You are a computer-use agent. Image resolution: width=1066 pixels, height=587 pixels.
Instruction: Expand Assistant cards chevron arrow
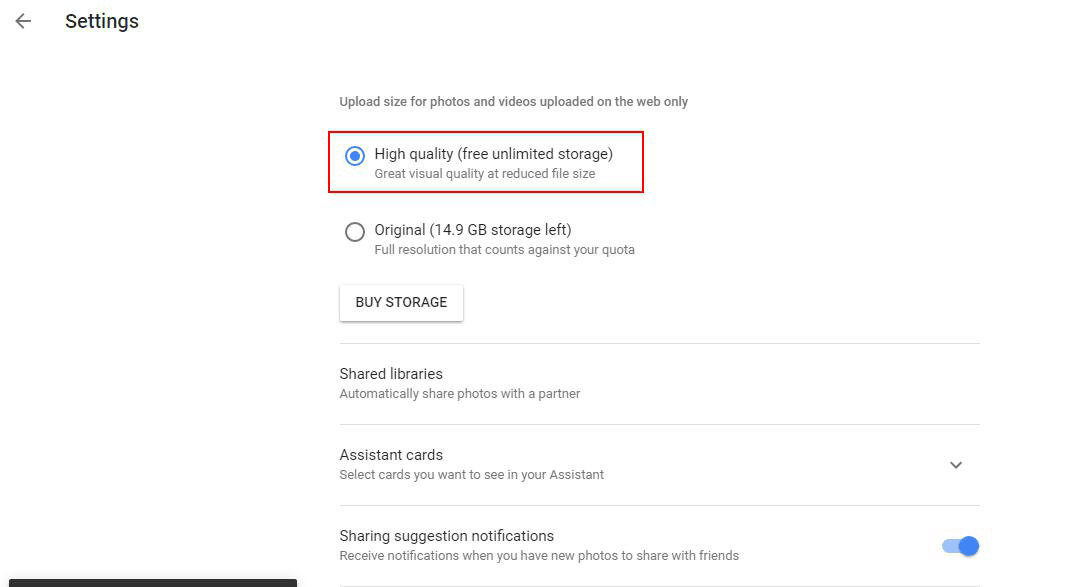point(956,465)
